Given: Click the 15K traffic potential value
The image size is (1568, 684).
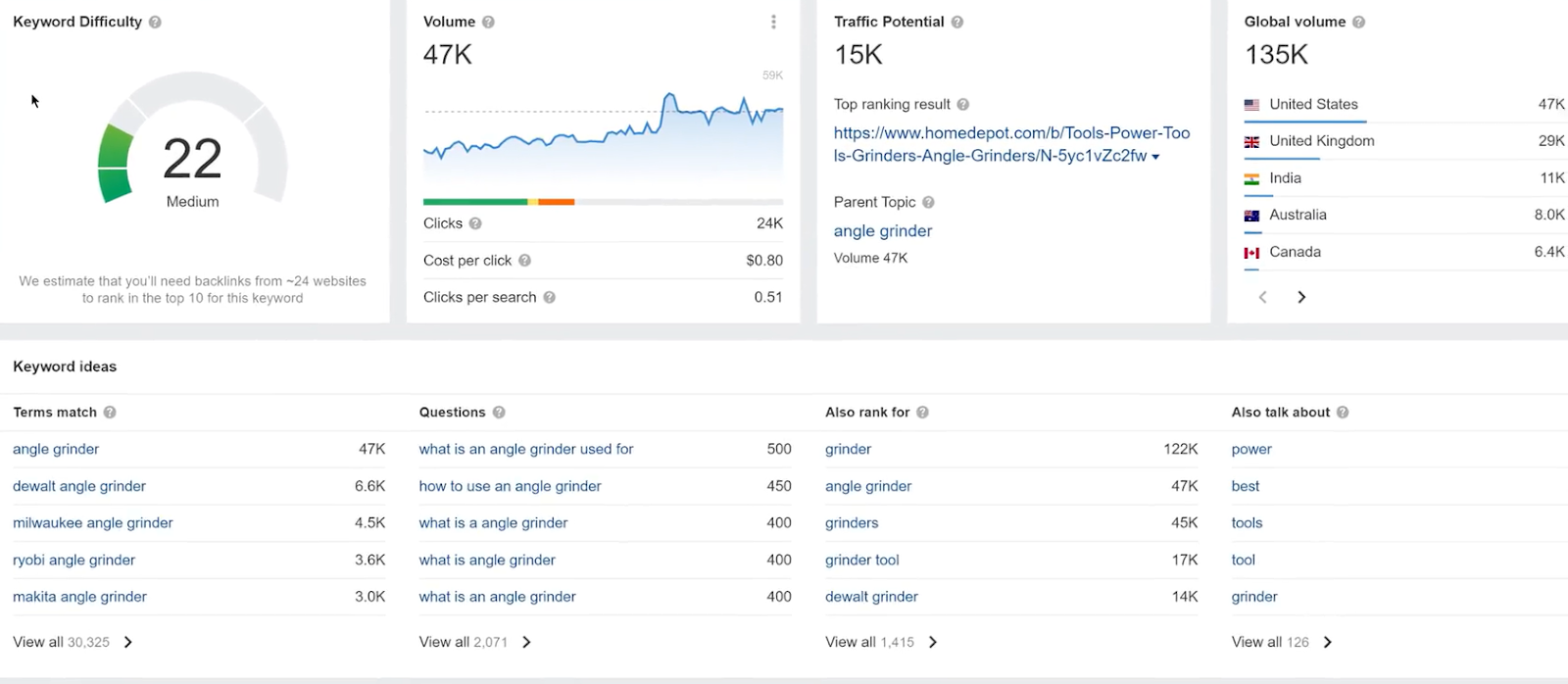Looking at the screenshot, I should [x=858, y=55].
